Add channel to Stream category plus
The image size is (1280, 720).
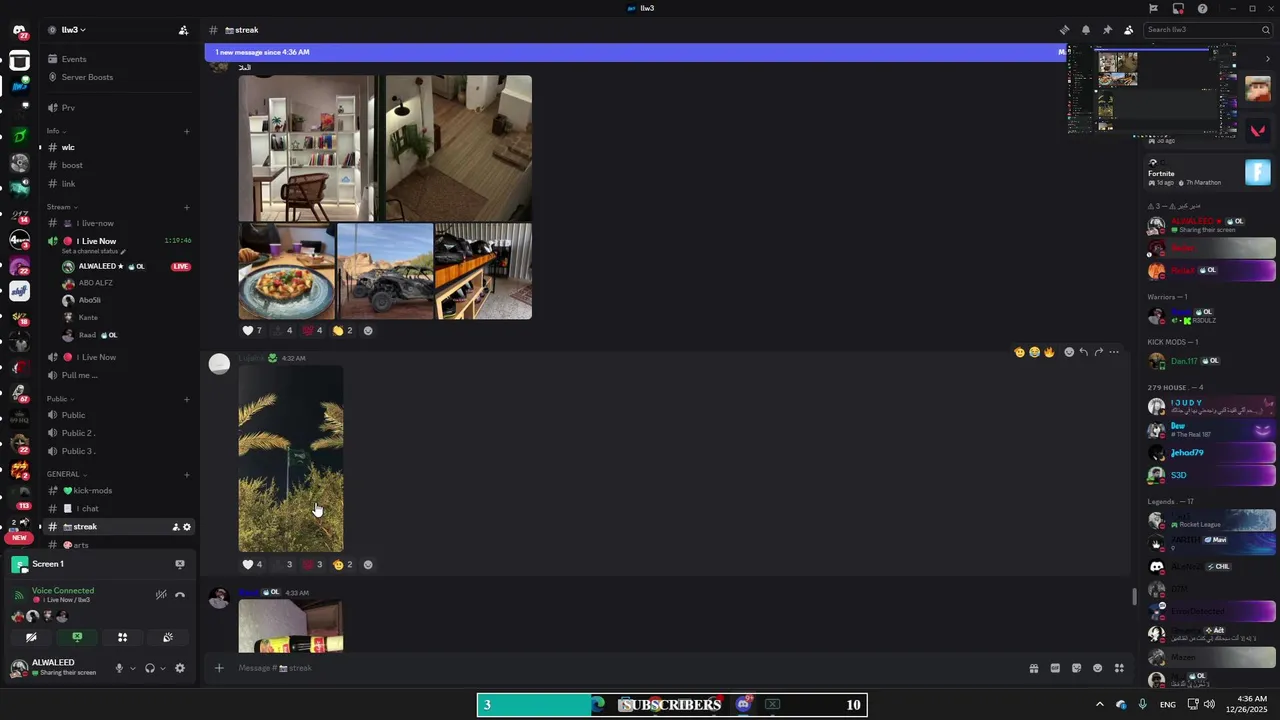click(187, 207)
